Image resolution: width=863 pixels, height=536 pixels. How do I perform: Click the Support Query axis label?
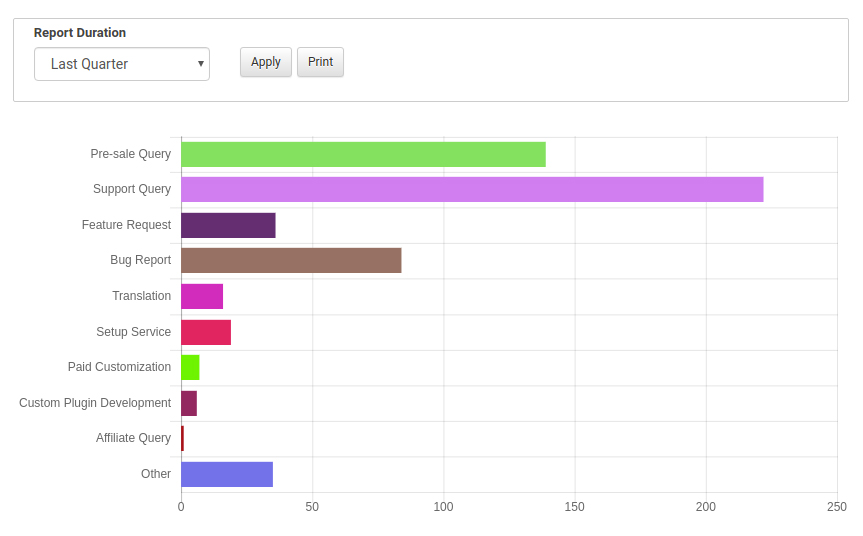tap(132, 189)
